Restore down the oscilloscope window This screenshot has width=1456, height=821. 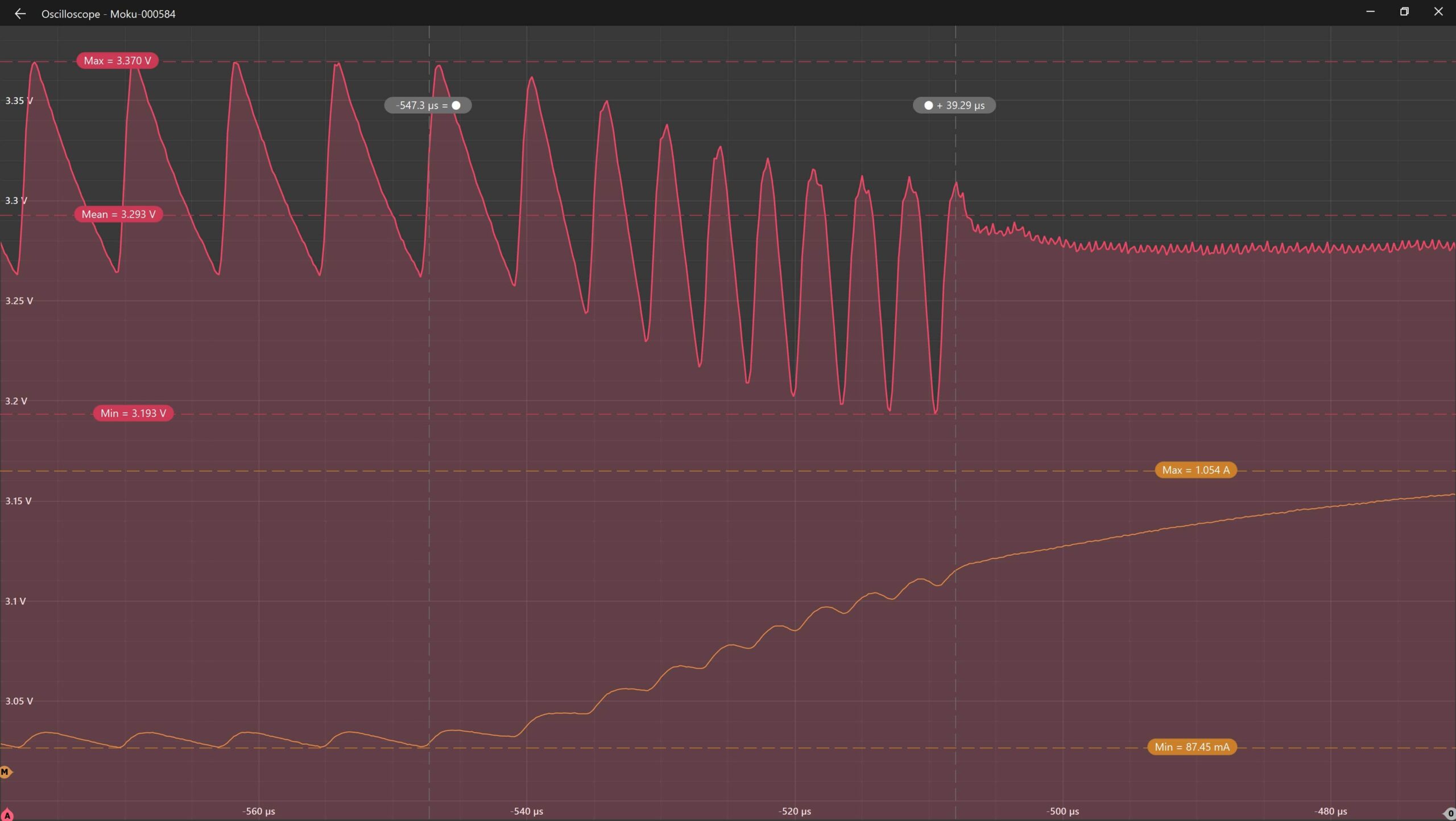click(x=1404, y=11)
